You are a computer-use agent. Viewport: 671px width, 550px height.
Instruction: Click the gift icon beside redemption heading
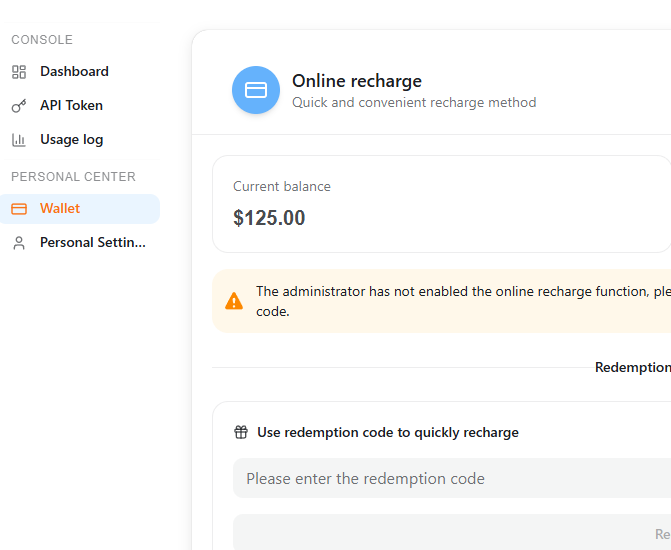pos(241,432)
